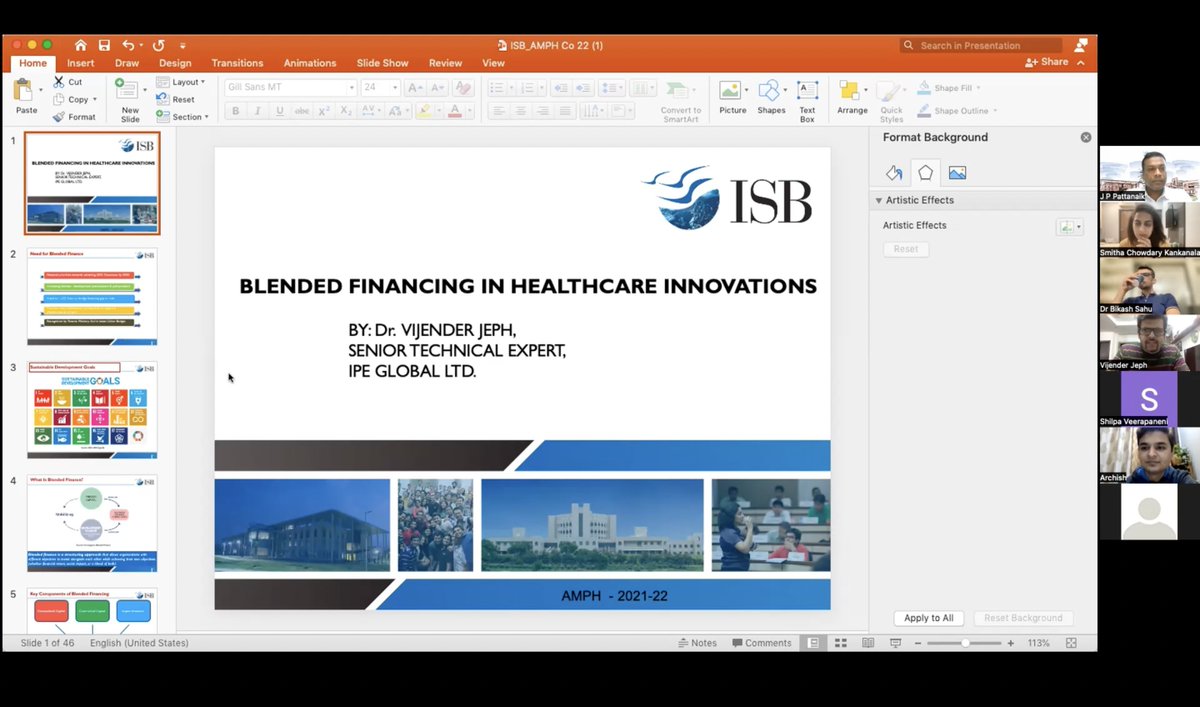Open the Fill tab in Format Background
This screenshot has height=707, width=1200.
coord(894,173)
